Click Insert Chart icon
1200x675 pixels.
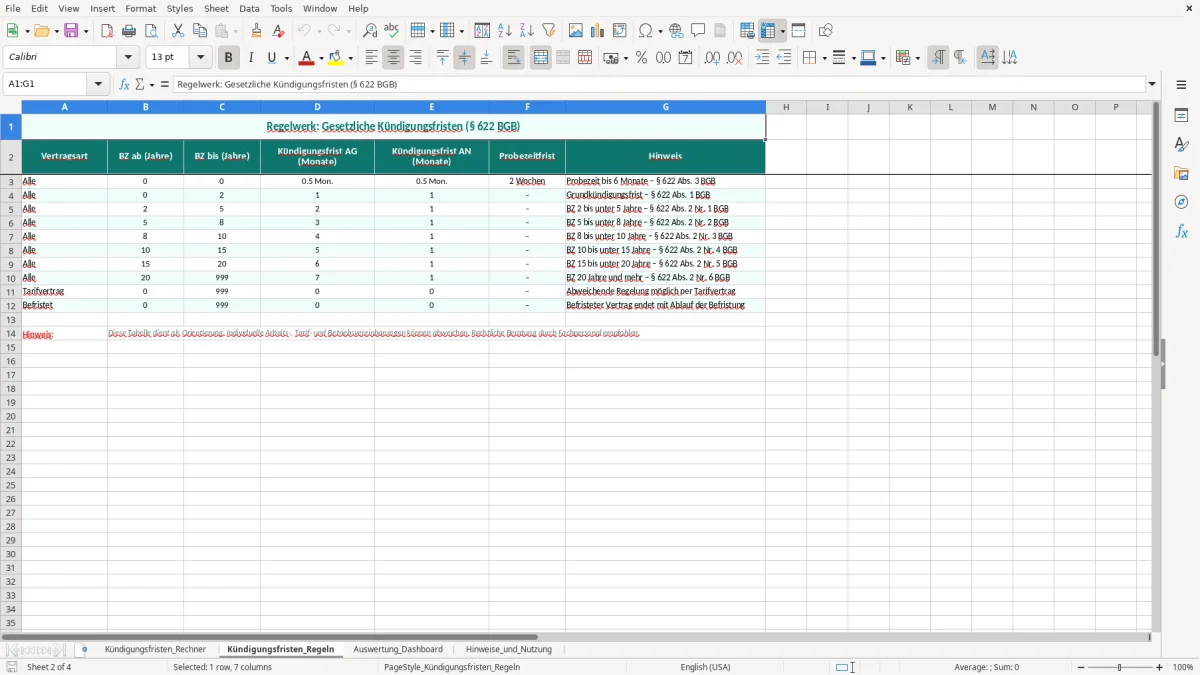pos(598,31)
